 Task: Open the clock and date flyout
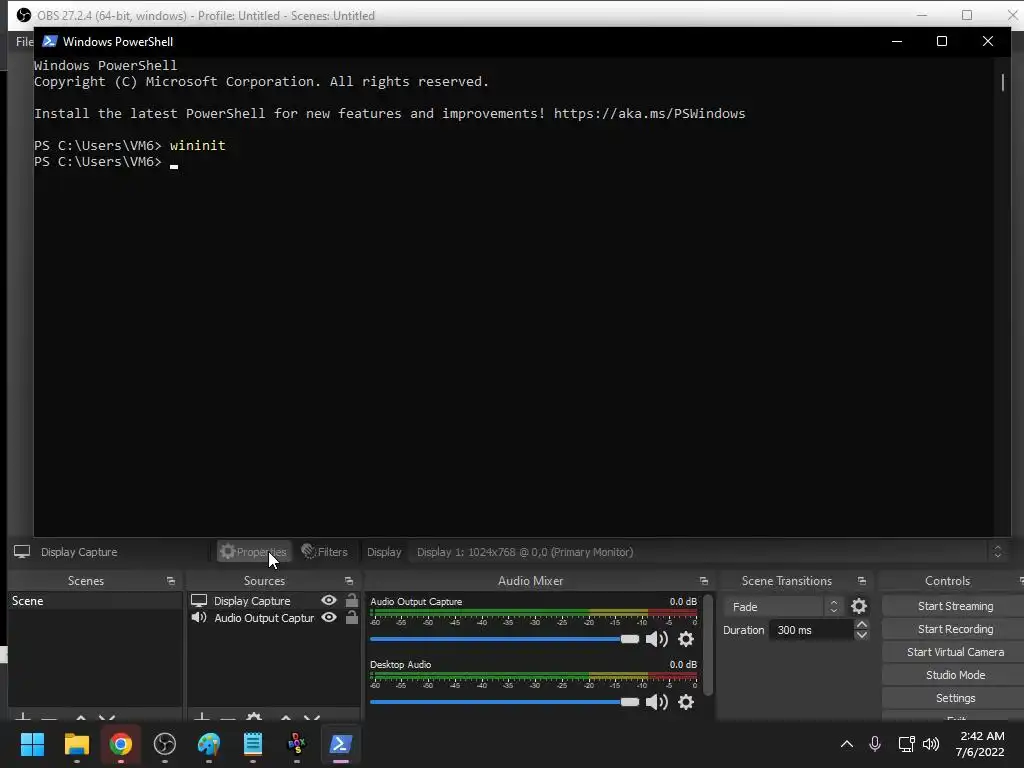tap(980, 744)
